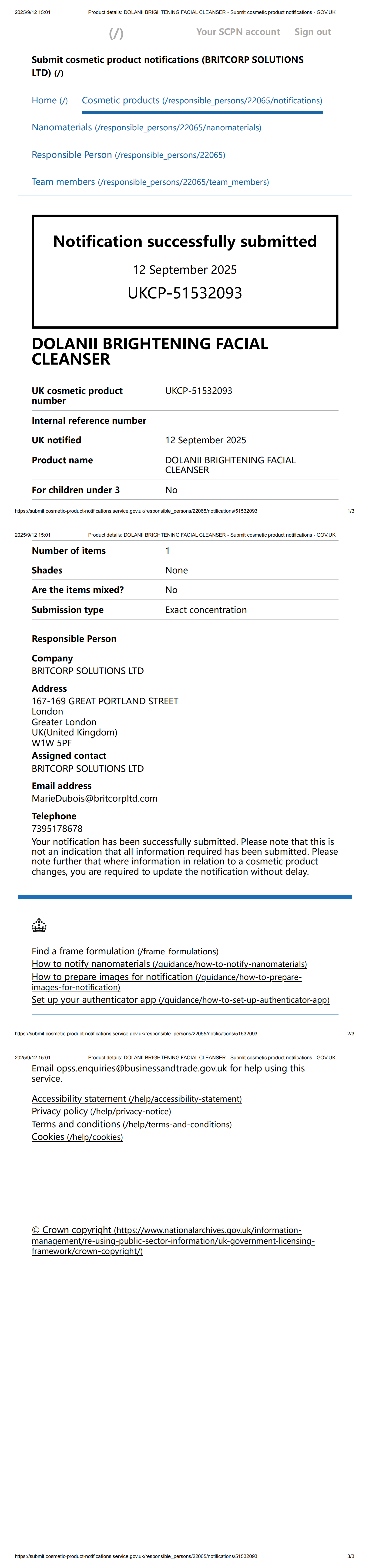Viewport: 369px width, 1568px height.
Task: Open How to notify nanomaterials guidance
Action: click(169, 964)
